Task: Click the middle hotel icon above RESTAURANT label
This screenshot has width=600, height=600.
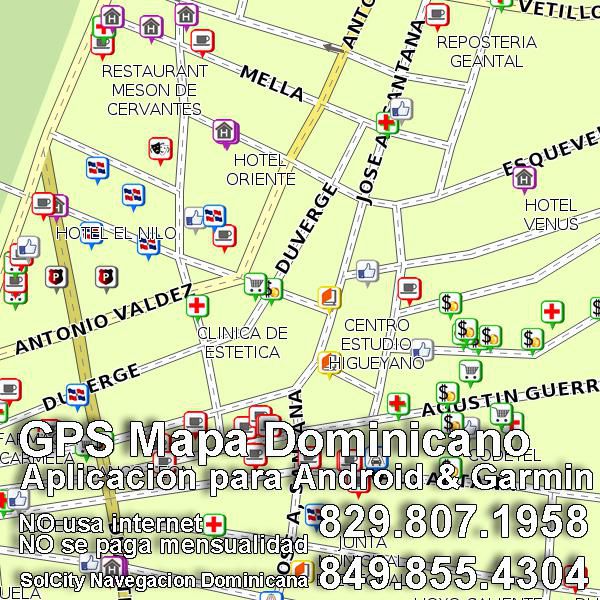Action: click(x=151, y=28)
